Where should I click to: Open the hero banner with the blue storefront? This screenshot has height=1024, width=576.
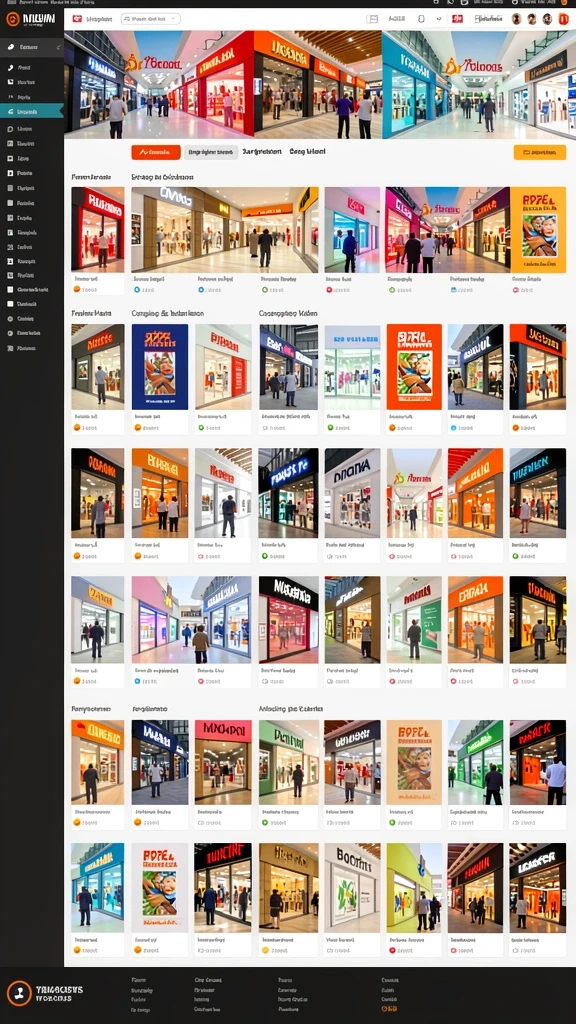(x=479, y=84)
